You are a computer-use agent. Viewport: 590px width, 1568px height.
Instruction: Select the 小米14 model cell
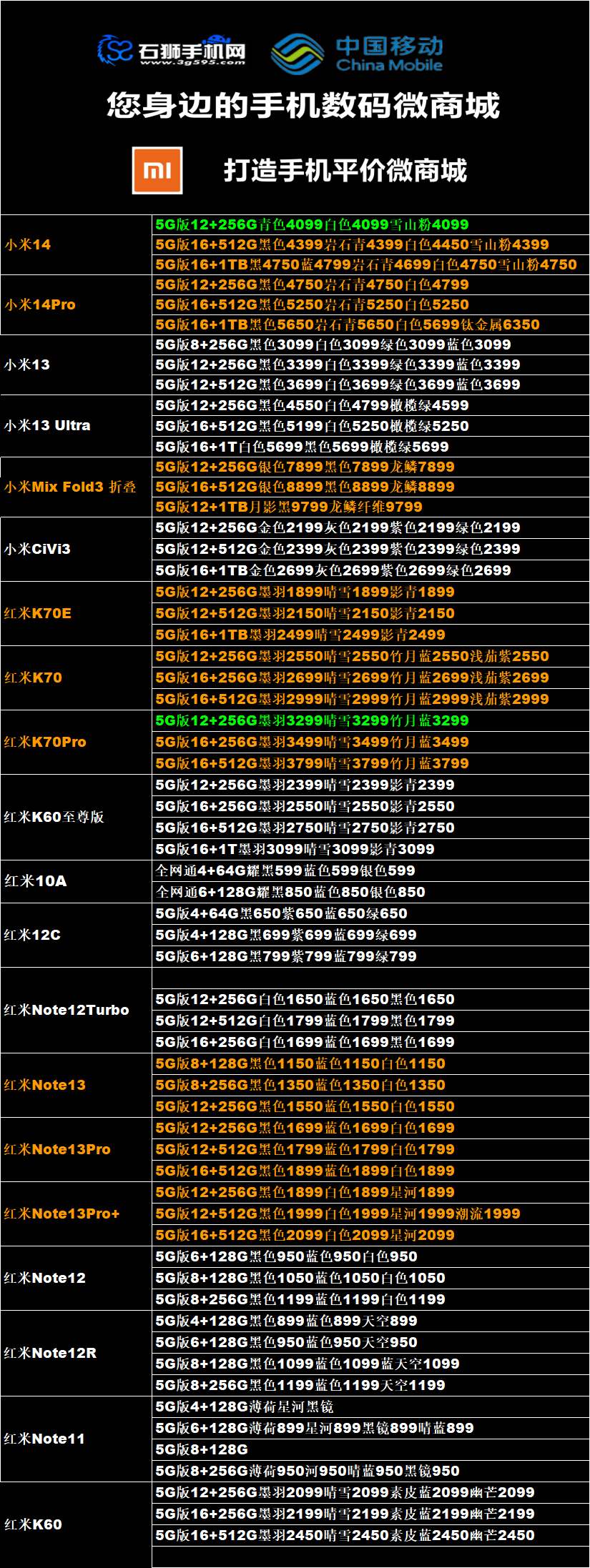point(77,244)
